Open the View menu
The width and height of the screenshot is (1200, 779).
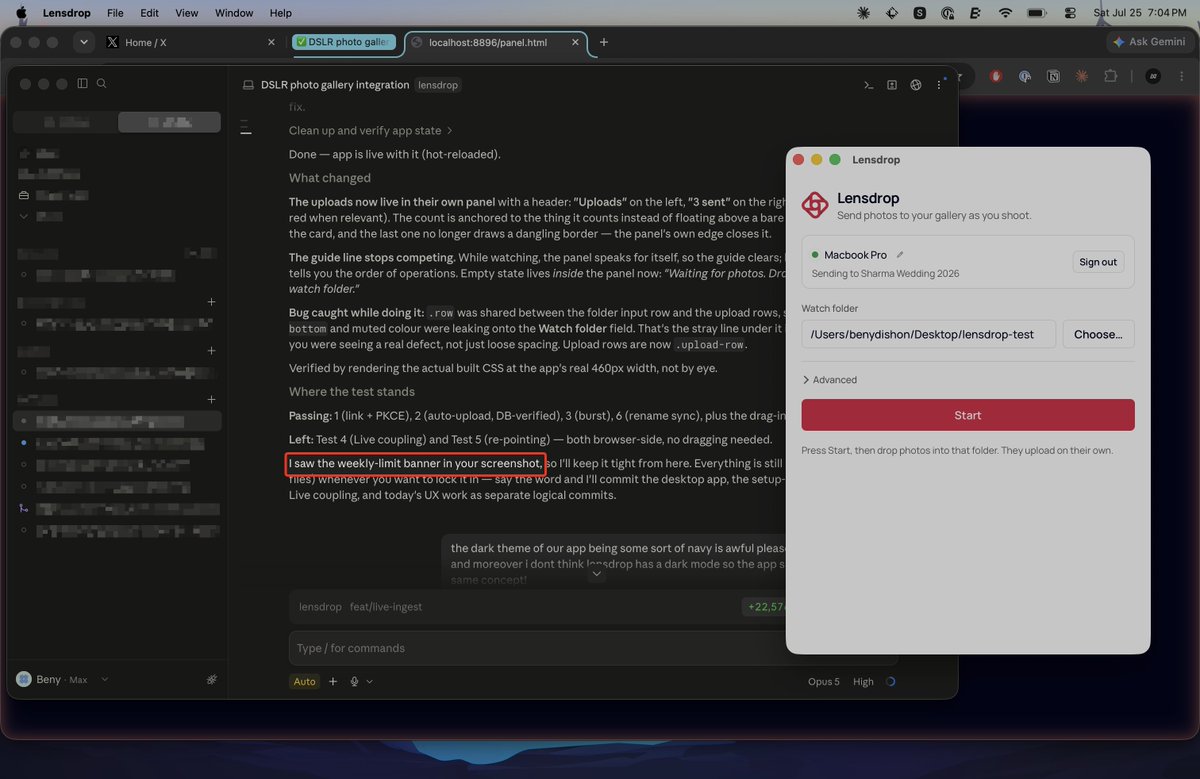point(187,13)
